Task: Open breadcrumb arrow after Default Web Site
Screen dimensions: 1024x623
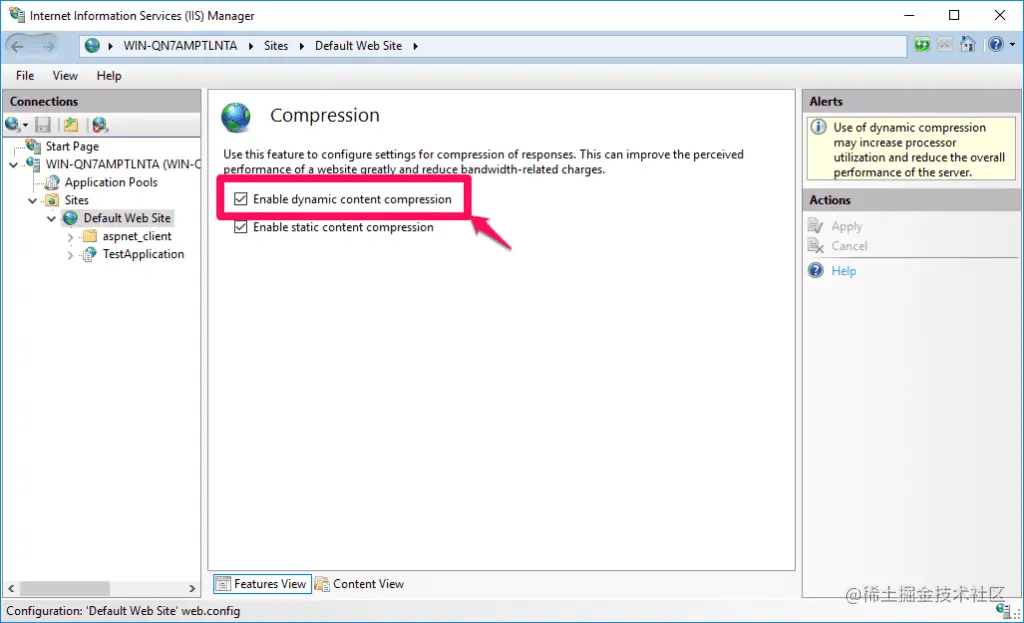Action: tap(415, 46)
